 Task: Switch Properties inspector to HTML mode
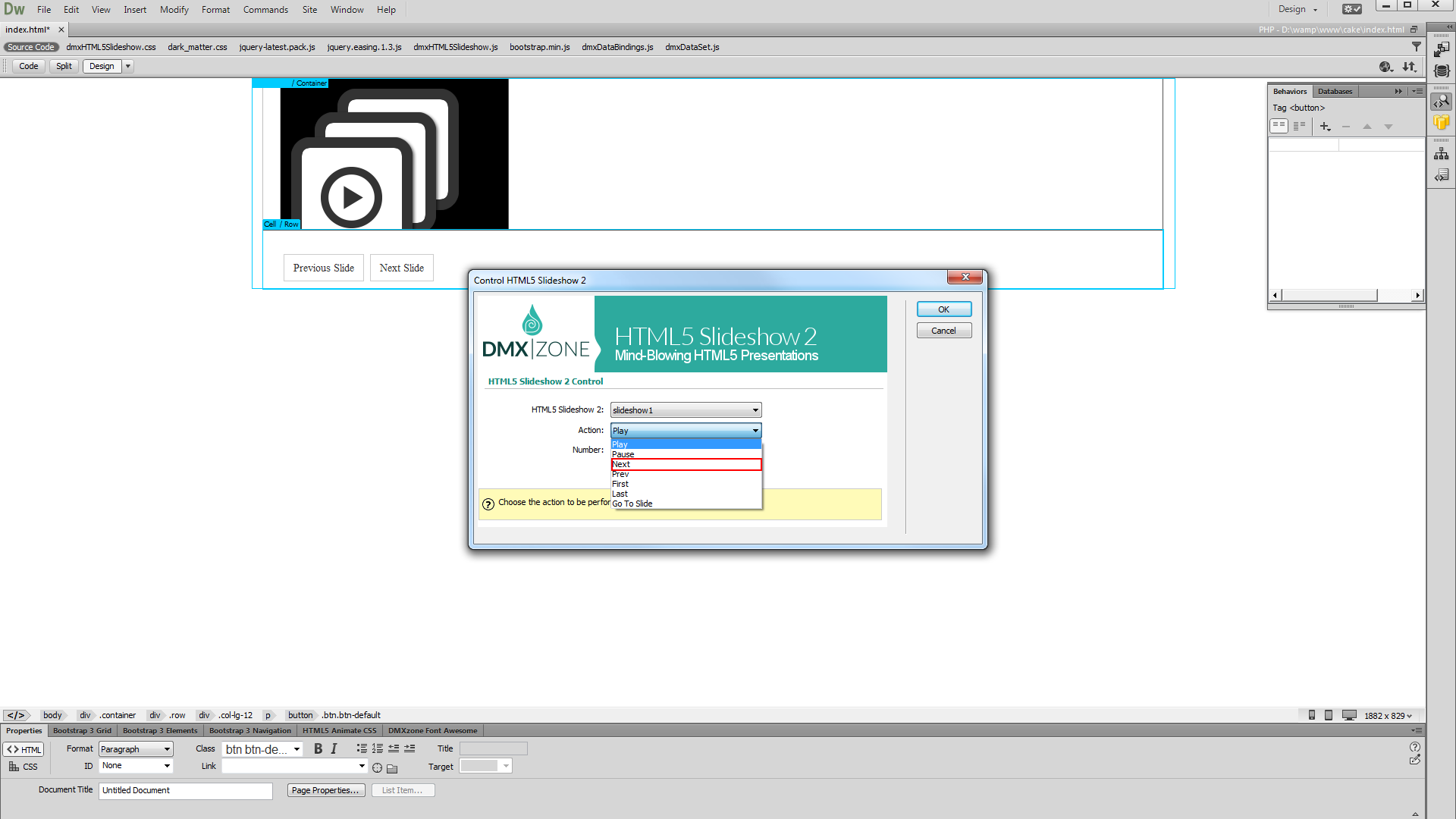pos(24,749)
